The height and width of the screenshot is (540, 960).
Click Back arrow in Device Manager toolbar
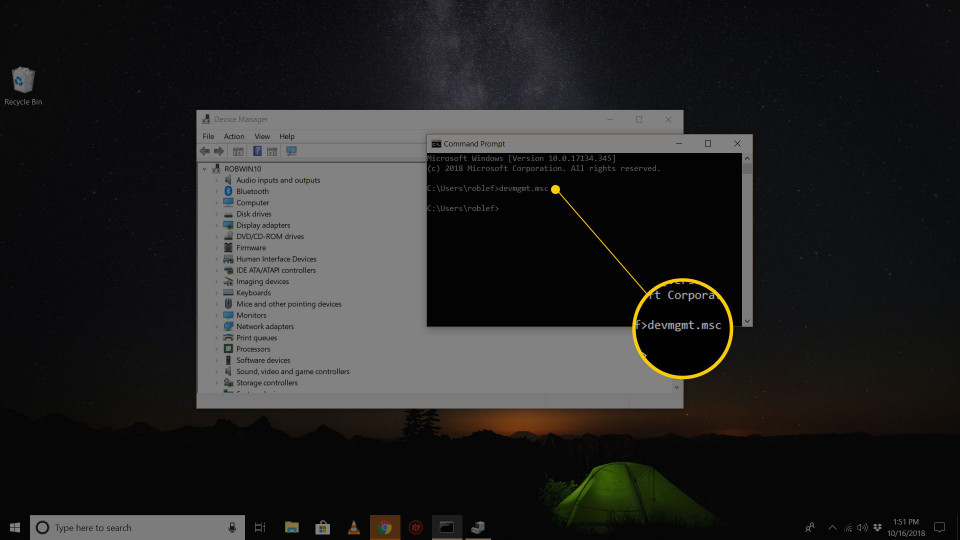(x=204, y=151)
